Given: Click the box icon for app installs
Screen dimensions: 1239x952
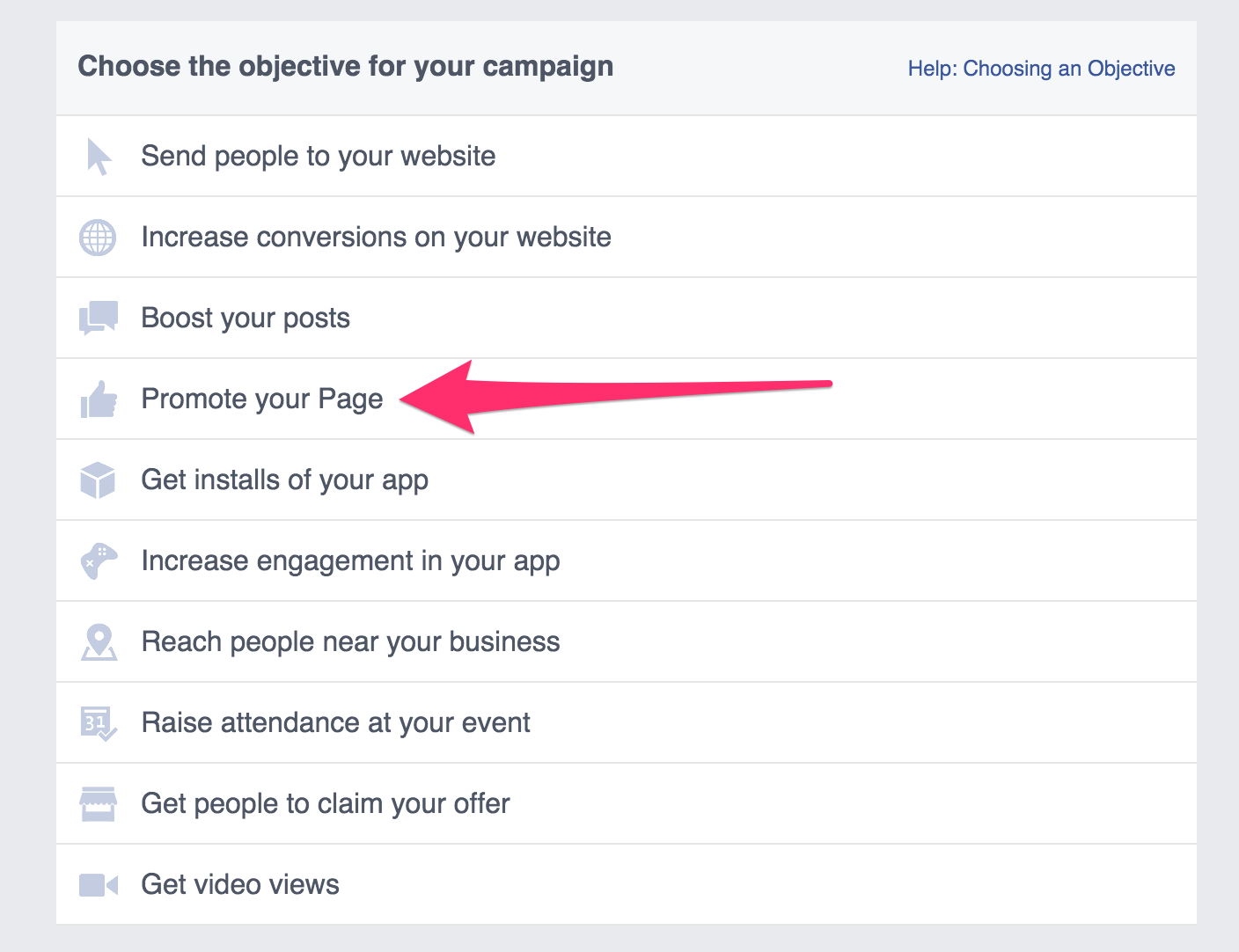Looking at the screenshot, I should [98, 480].
